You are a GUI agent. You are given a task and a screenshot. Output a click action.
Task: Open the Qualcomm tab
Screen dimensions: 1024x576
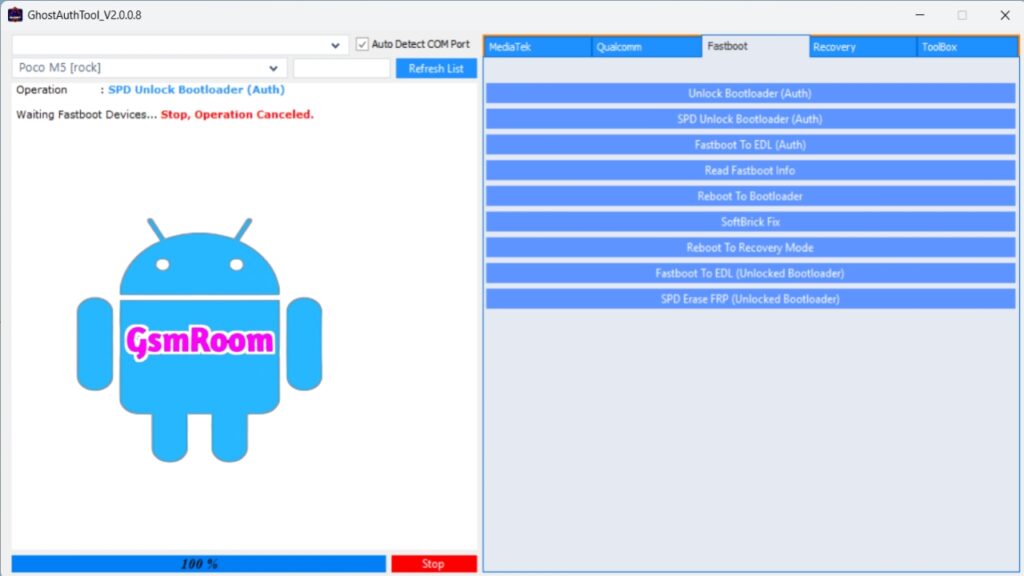coord(646,47)
